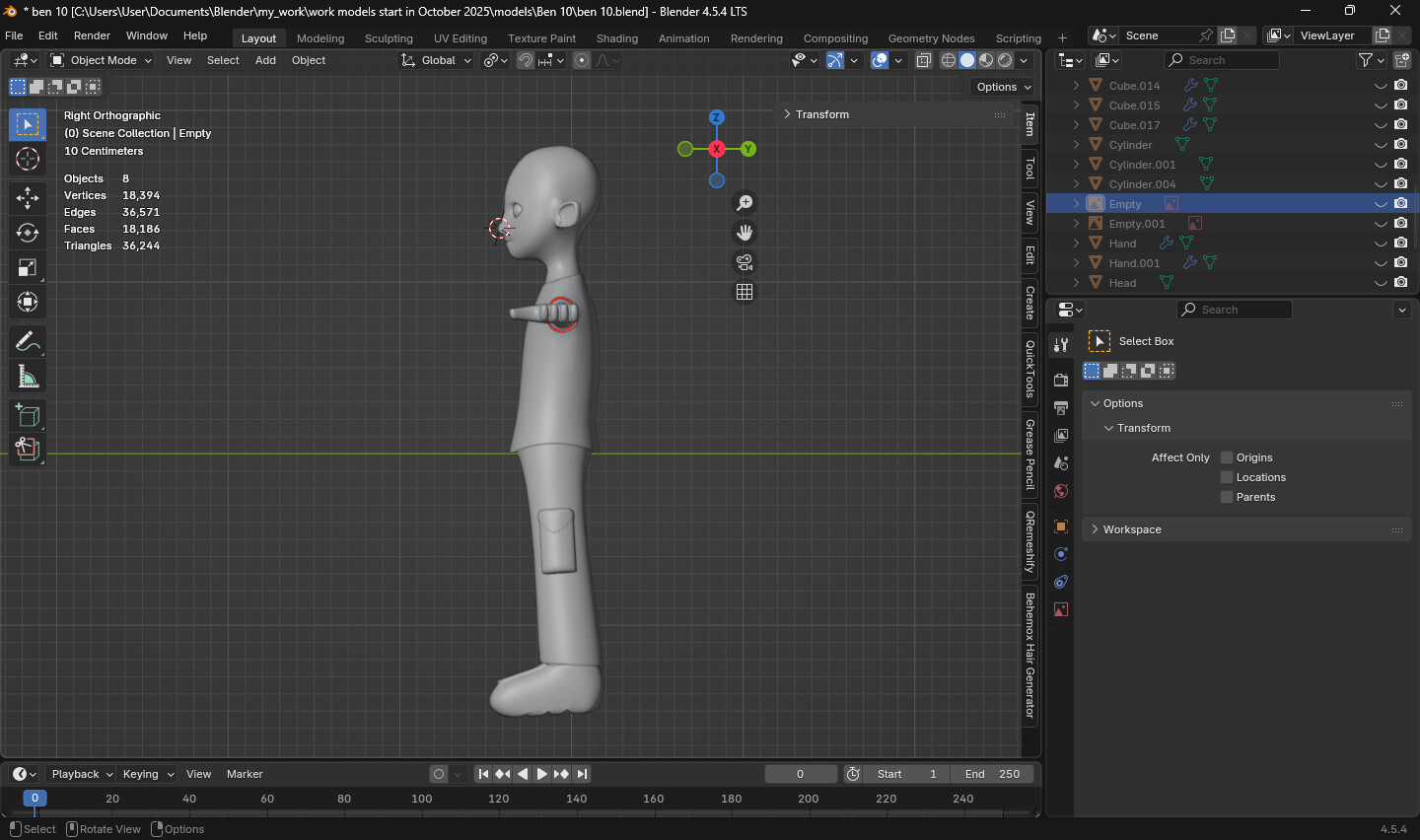Choose the Annotate tool
The image size is (1420, 840).
[x=28, y=342]
